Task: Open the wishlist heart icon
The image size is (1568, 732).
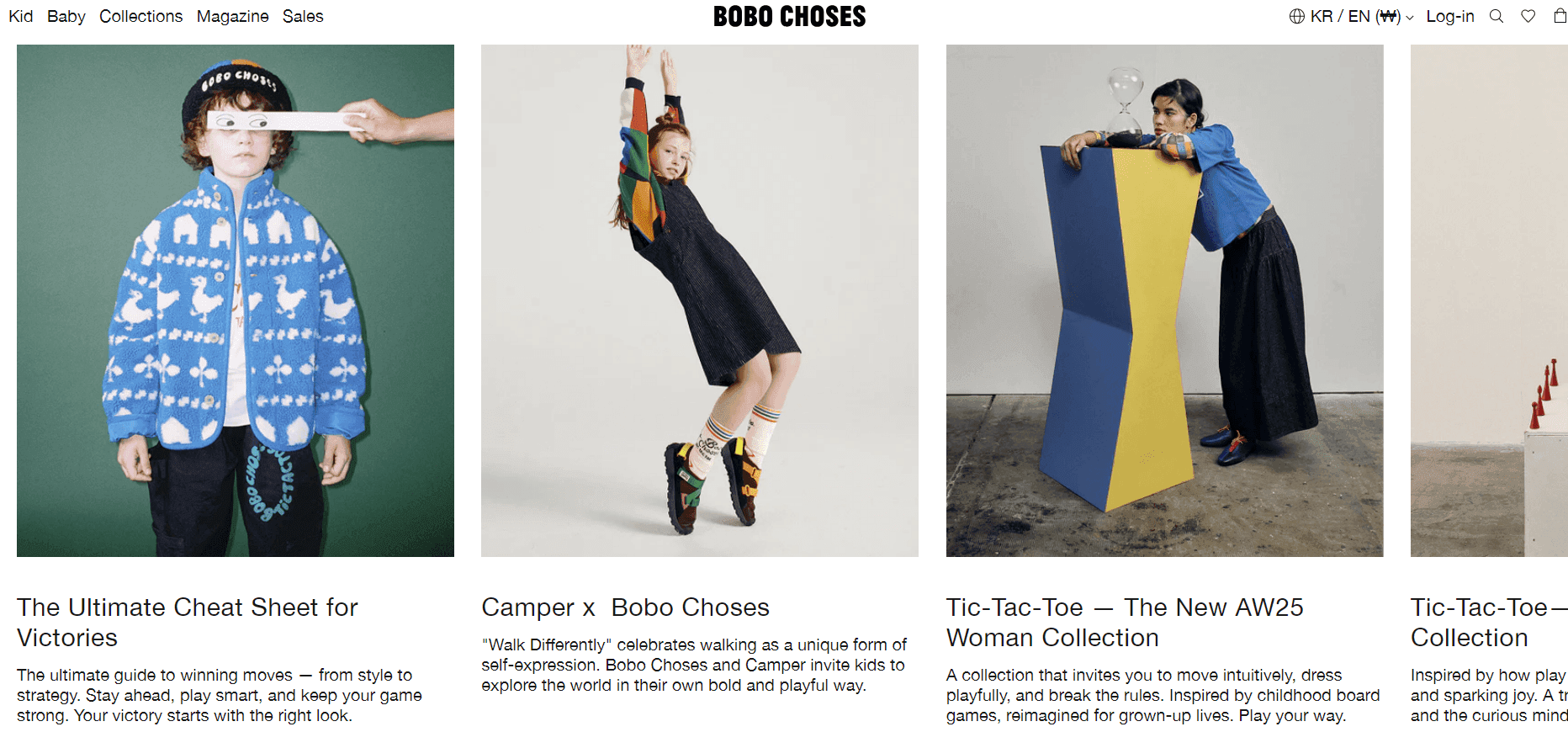Action: click(1528, 16)
